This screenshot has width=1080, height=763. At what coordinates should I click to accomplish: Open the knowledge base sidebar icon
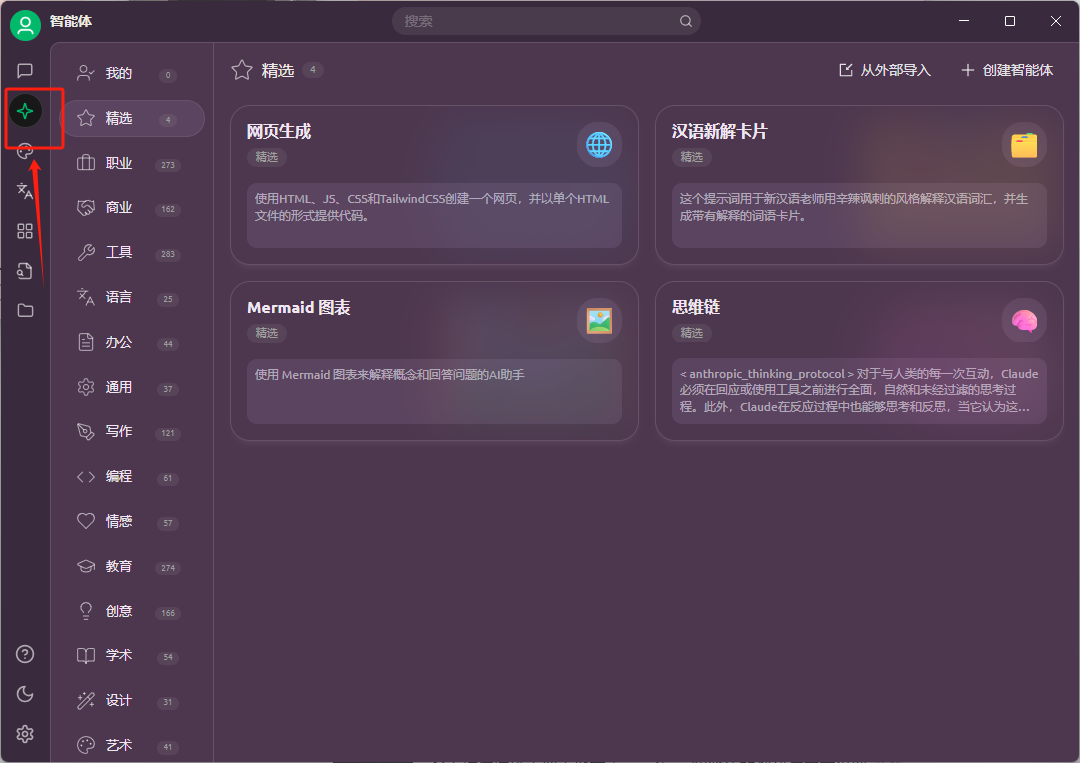click(25, 271)
